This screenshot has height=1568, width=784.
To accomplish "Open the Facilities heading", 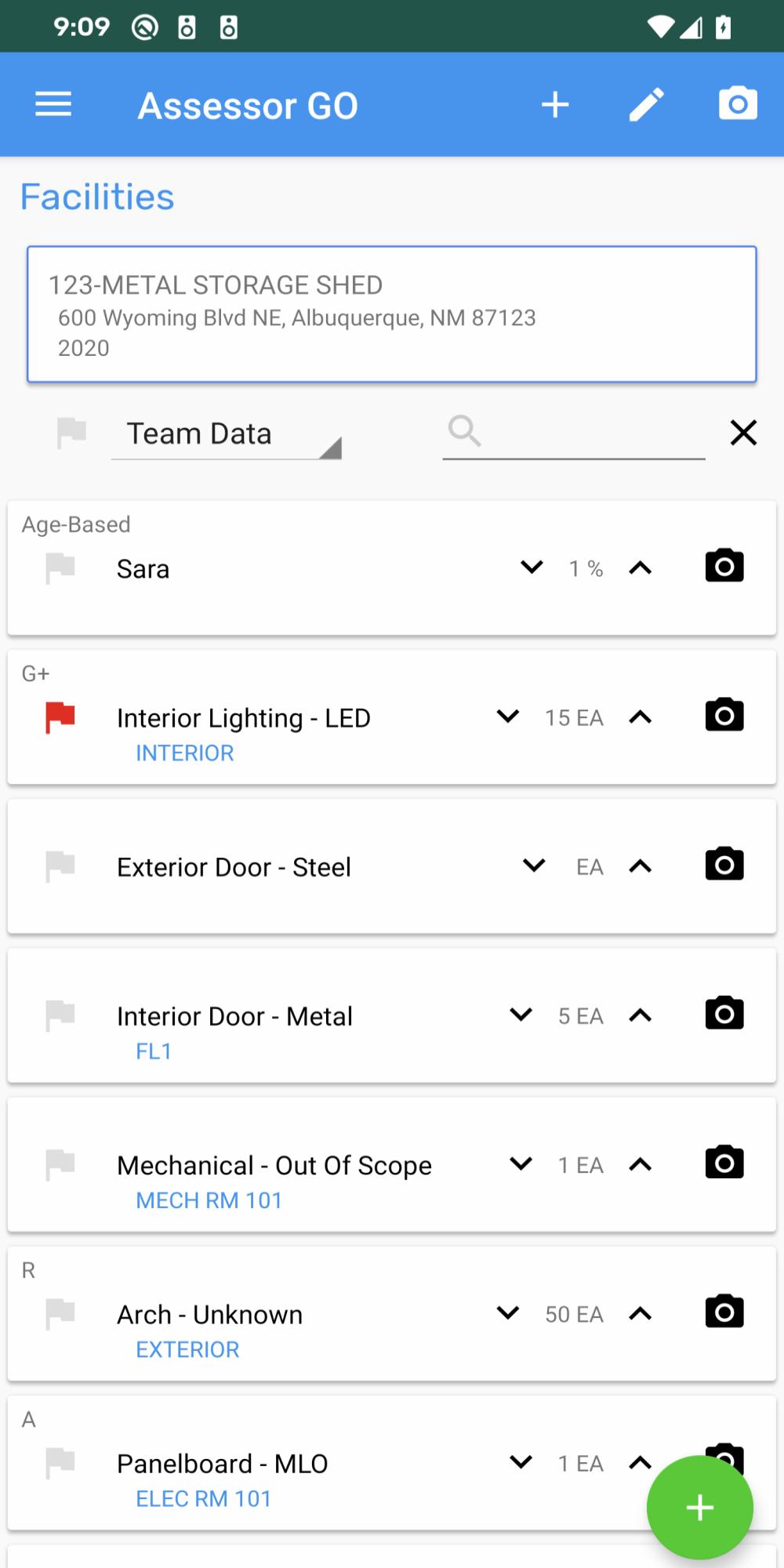I will [x=97, y=197].
